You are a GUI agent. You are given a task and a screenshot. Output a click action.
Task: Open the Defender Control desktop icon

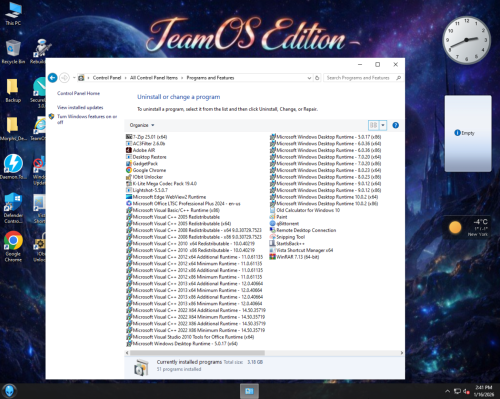pos(13,208)
